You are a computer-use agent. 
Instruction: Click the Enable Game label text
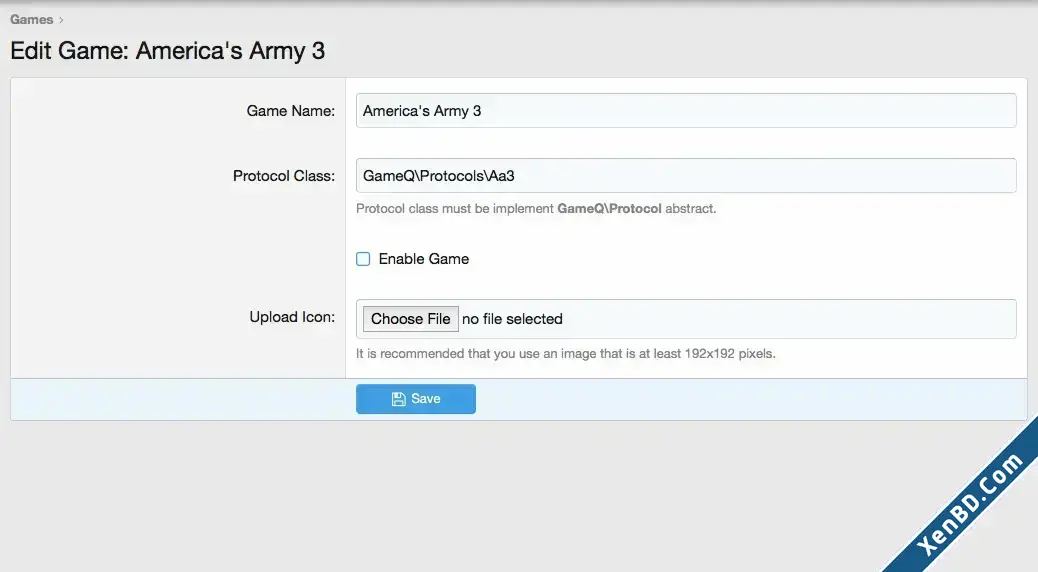coord(424,259)
